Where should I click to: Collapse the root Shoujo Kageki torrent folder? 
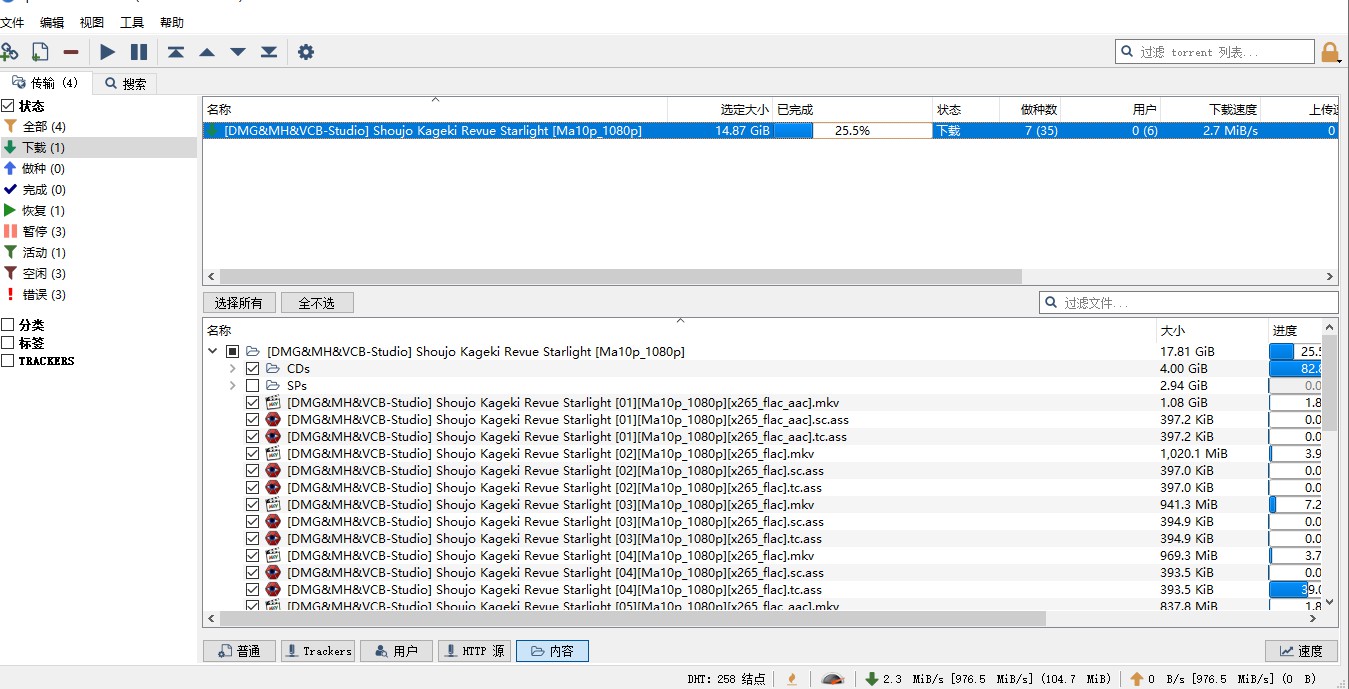click(212, 352)
